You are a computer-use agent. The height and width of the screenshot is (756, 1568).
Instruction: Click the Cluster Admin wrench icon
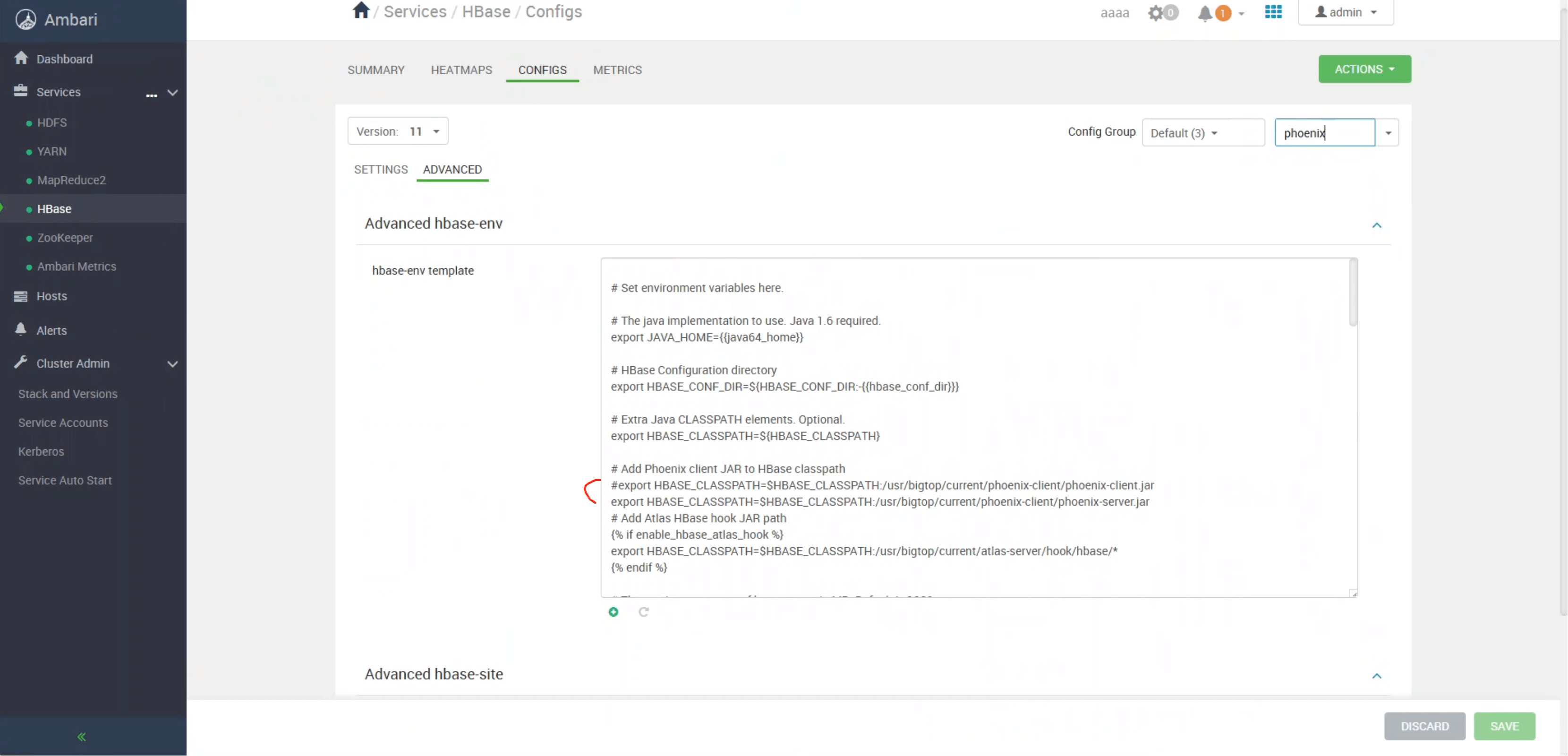click(x=21, y=362)
